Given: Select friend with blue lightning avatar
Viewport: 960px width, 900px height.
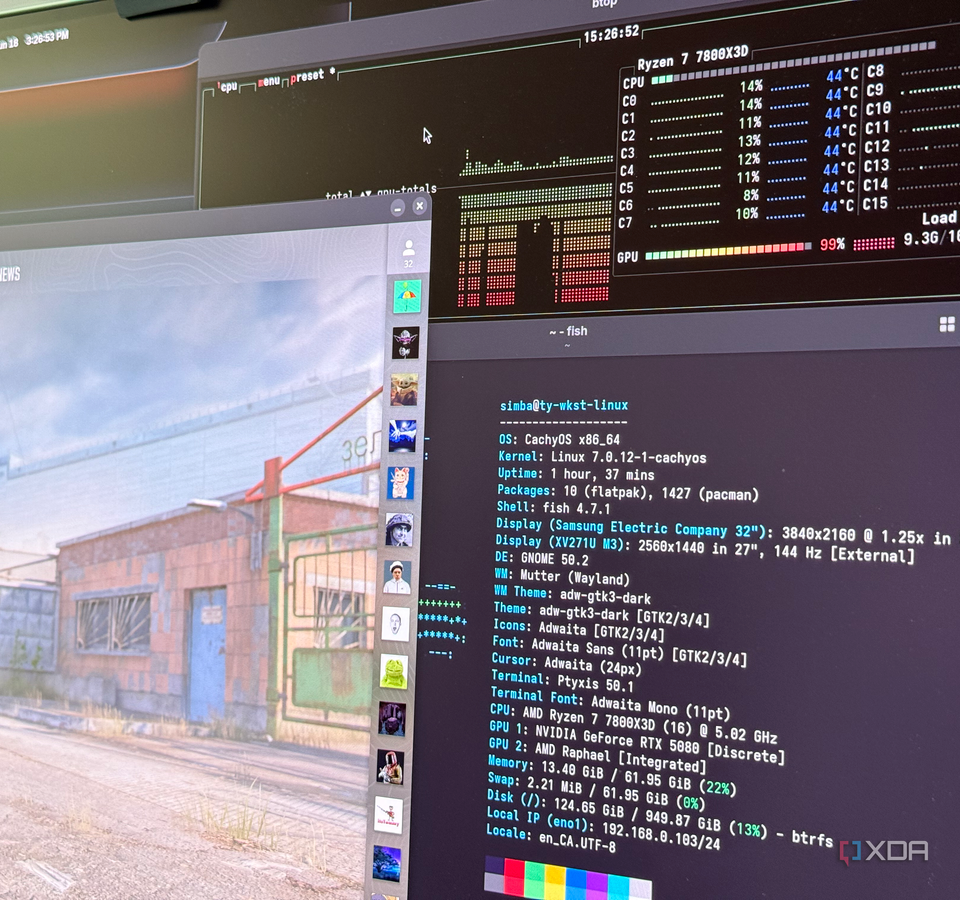Looking at the screenshot, I should tap(402, 436).
